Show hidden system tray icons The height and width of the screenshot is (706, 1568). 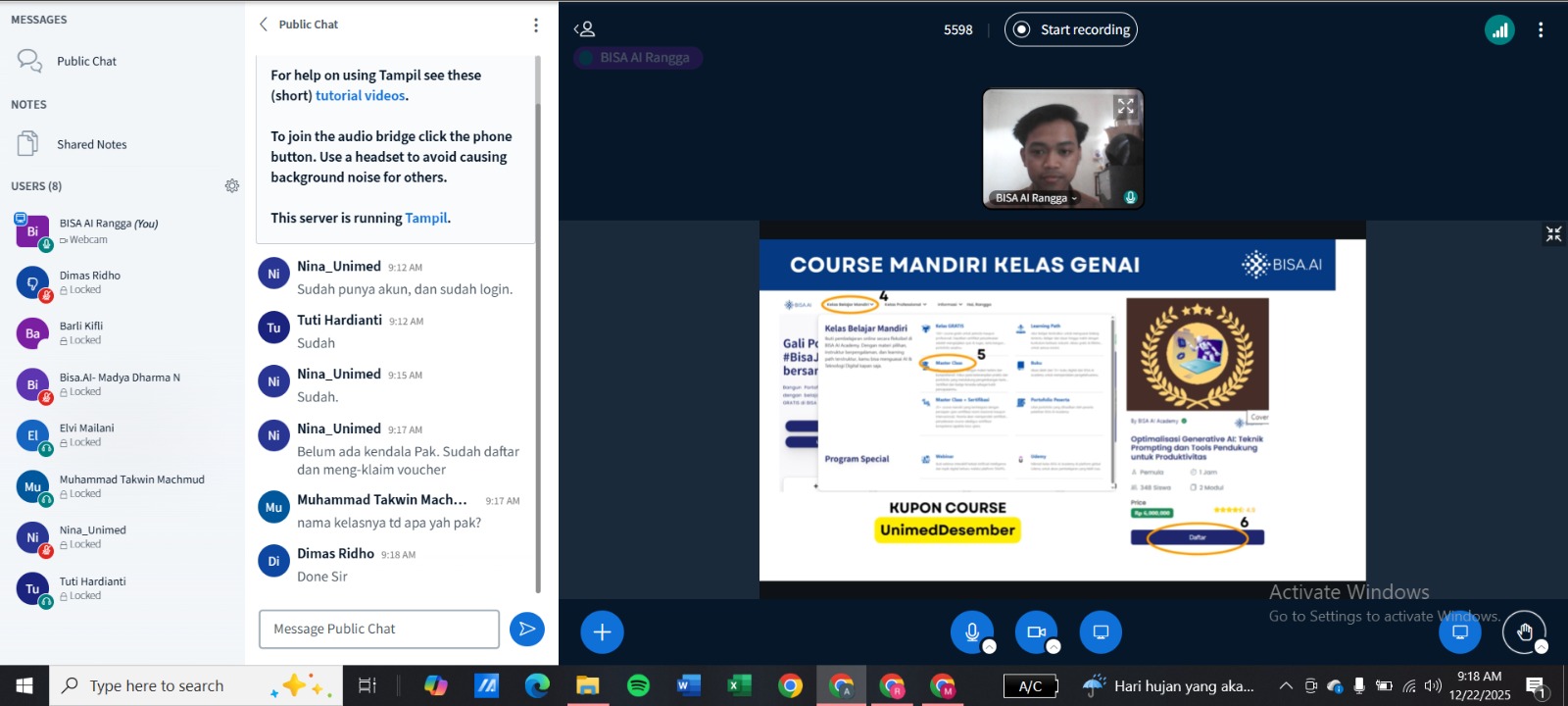coord(1286,685)
